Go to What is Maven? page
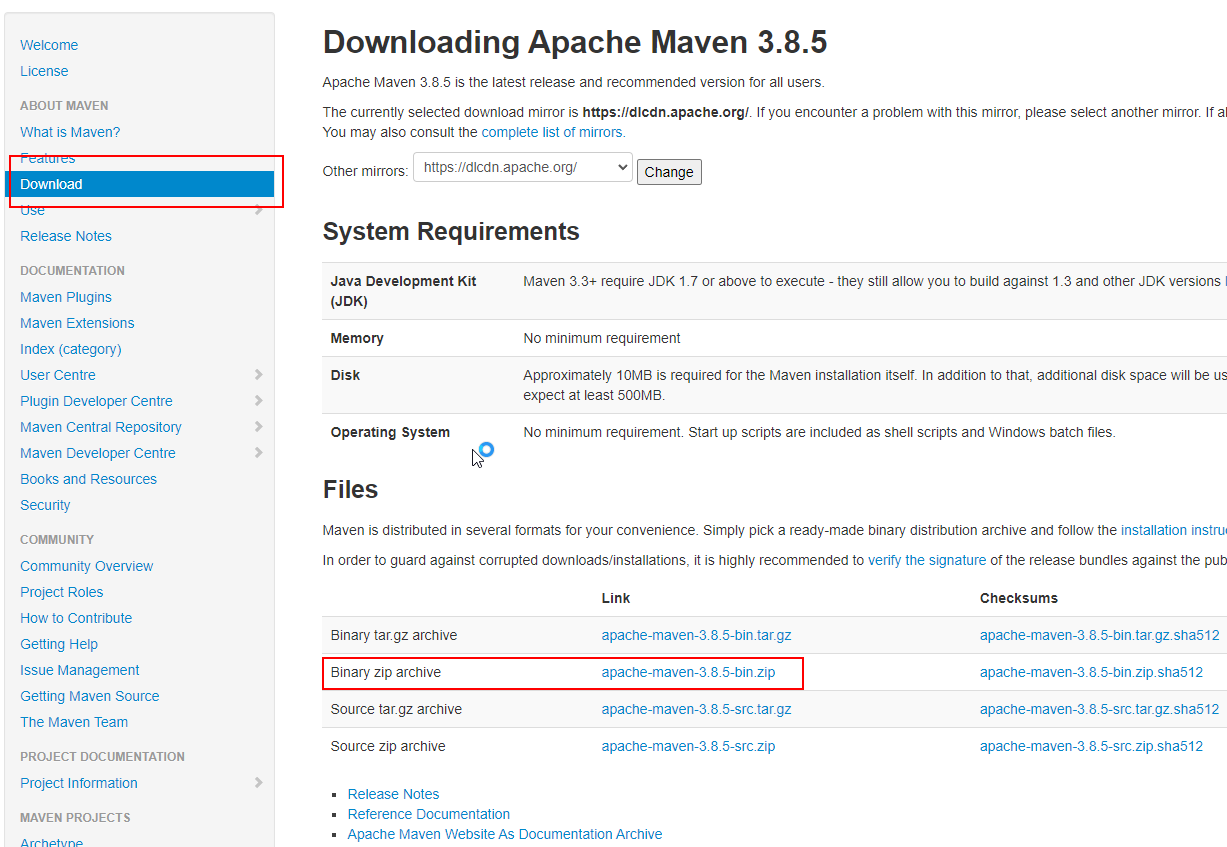Screen dimensions: 1227x847 [70, 132]
